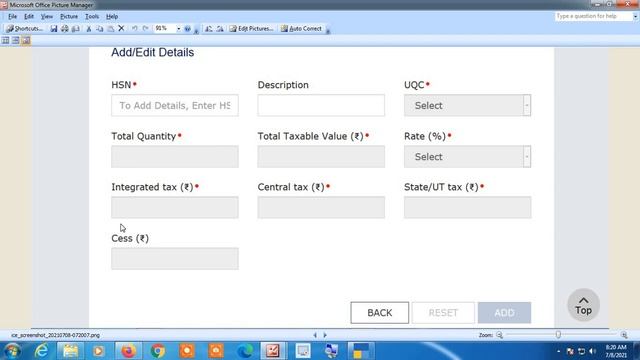Viewport: 640px width, 360px height.
Task: Click the Total Taxable Value field
Action: [321, 156]
